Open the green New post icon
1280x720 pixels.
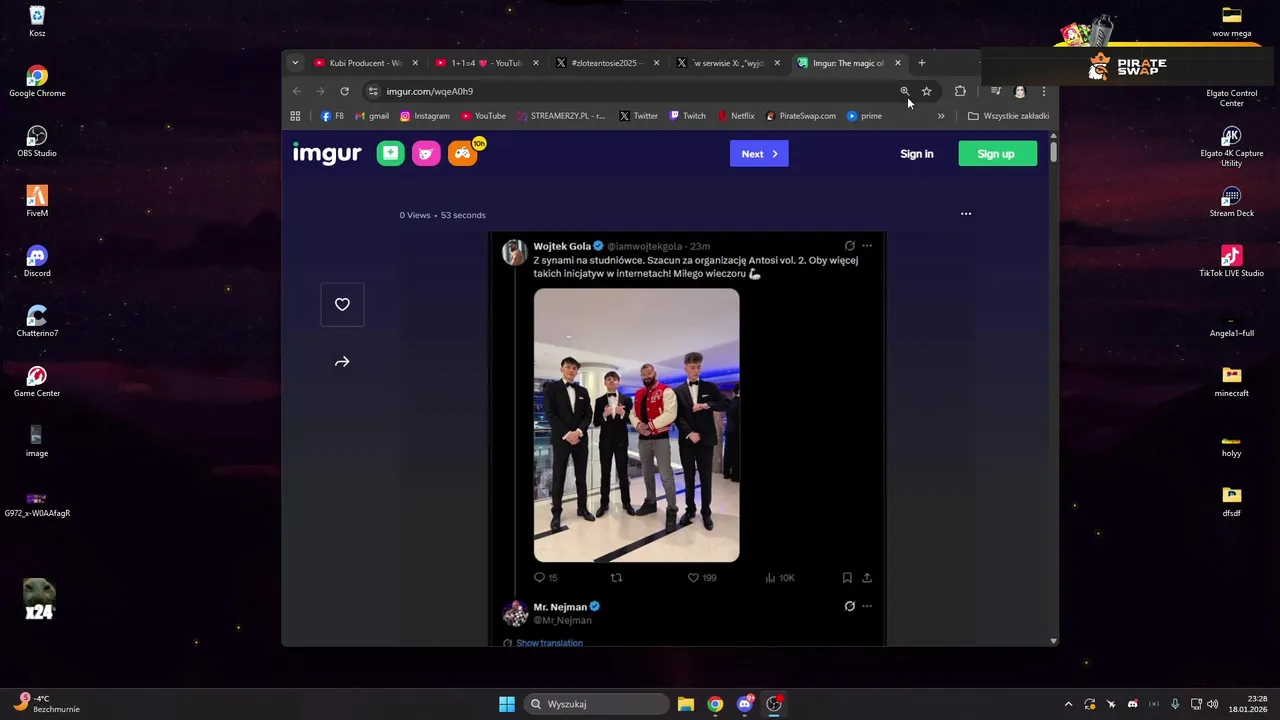click(390, 153)
